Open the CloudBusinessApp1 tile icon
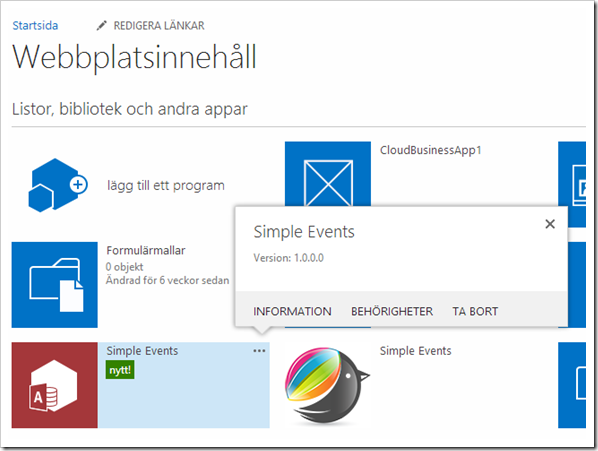The width and height of the screenshot is (598, 451). coord(328,174)
